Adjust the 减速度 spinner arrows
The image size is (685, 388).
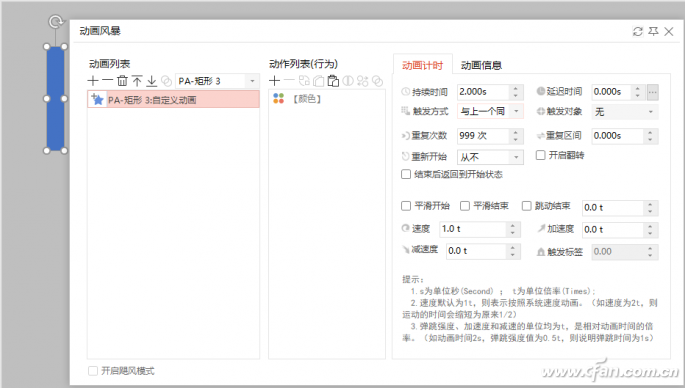[513, 251]
